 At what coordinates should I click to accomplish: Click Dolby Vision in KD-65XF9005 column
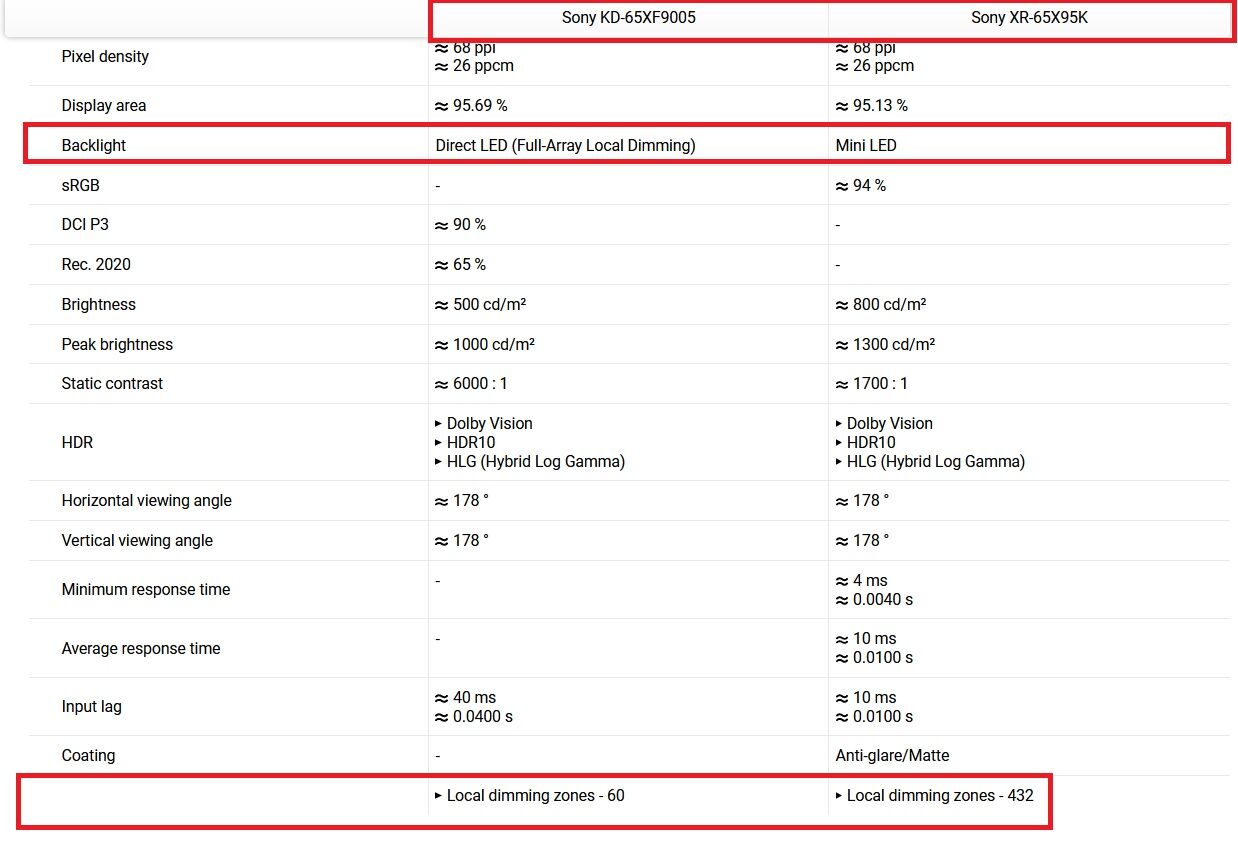484,423
